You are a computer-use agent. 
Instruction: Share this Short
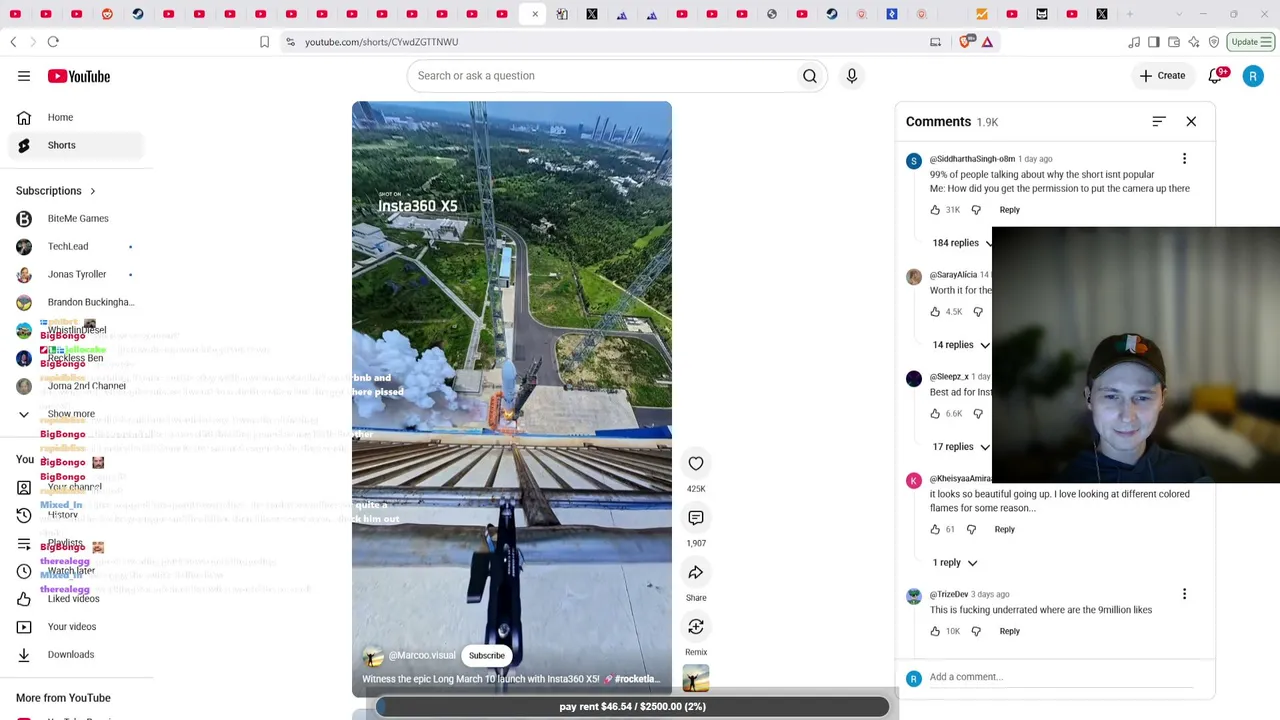click(x=696, y=572)
